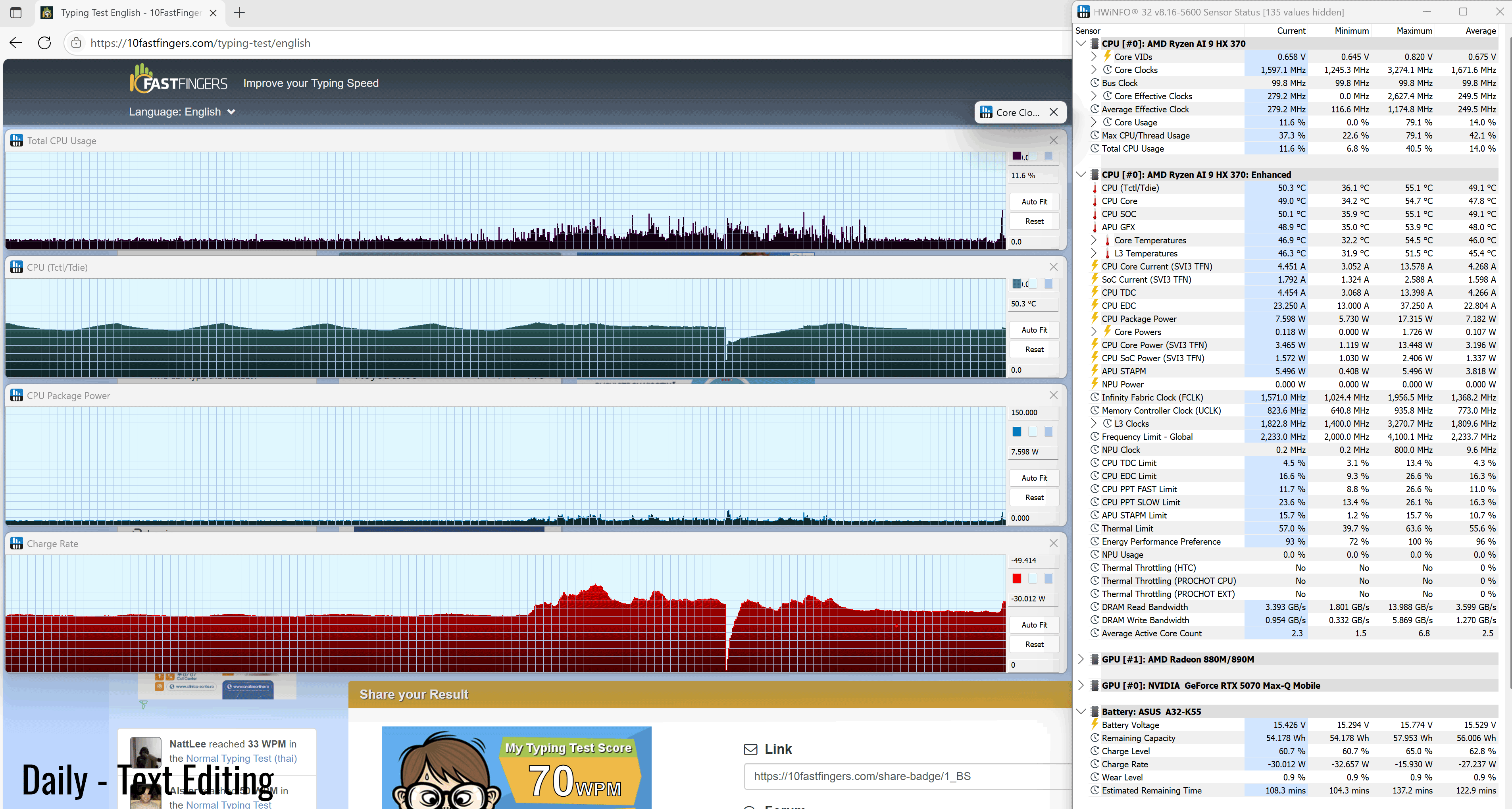This screenshot has height=809, width=1512.
Task: Click the site information lock icon
Action: coord(76,43)
